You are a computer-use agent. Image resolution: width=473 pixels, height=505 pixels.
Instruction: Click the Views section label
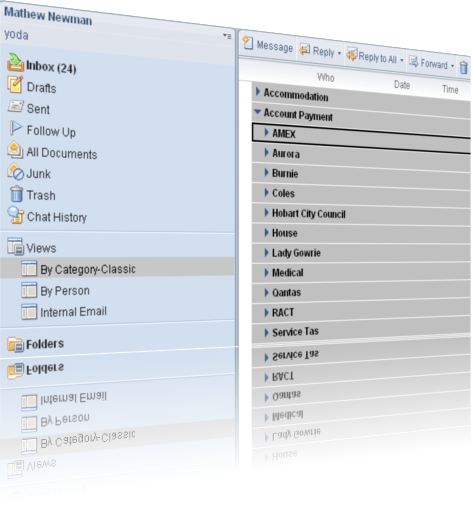pos(41,248)
